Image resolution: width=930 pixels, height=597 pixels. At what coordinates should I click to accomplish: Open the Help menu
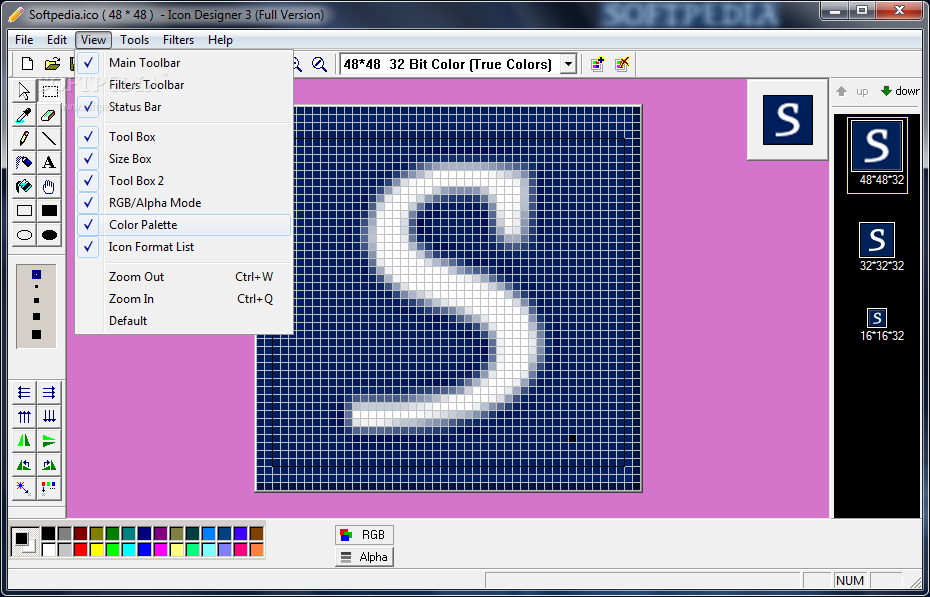click(220, 40)
